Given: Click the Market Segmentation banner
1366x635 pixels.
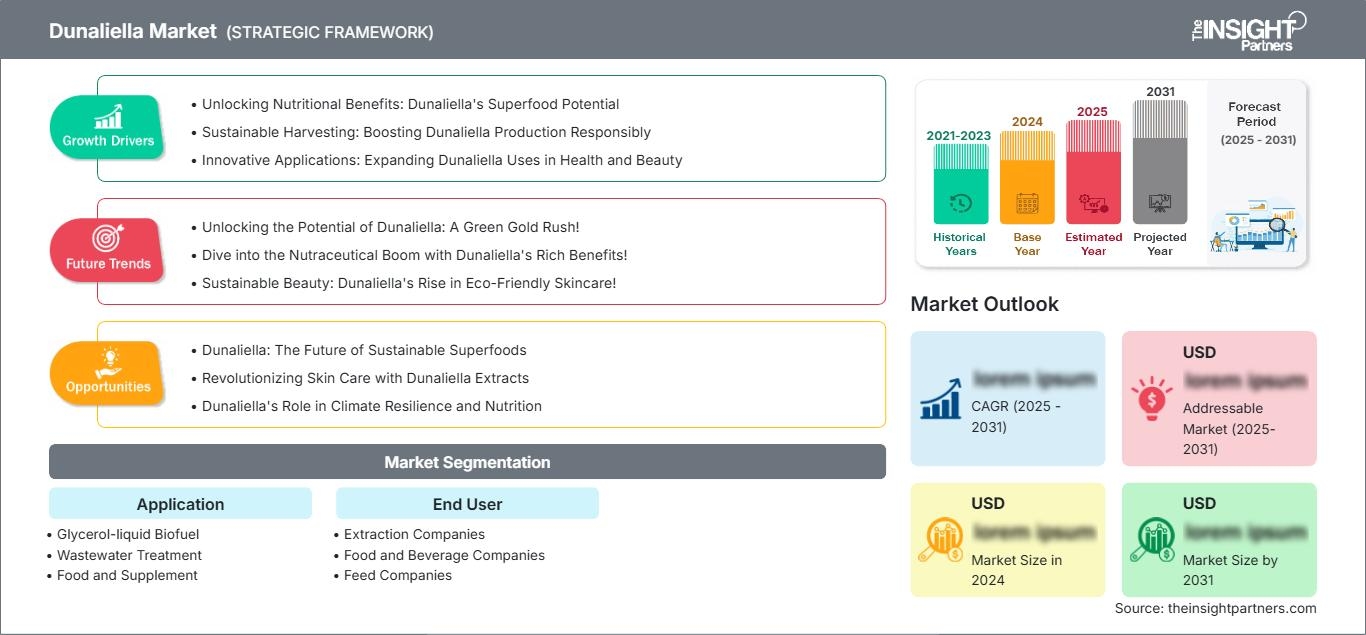Looking at the screenshot, I should [467, 462].
